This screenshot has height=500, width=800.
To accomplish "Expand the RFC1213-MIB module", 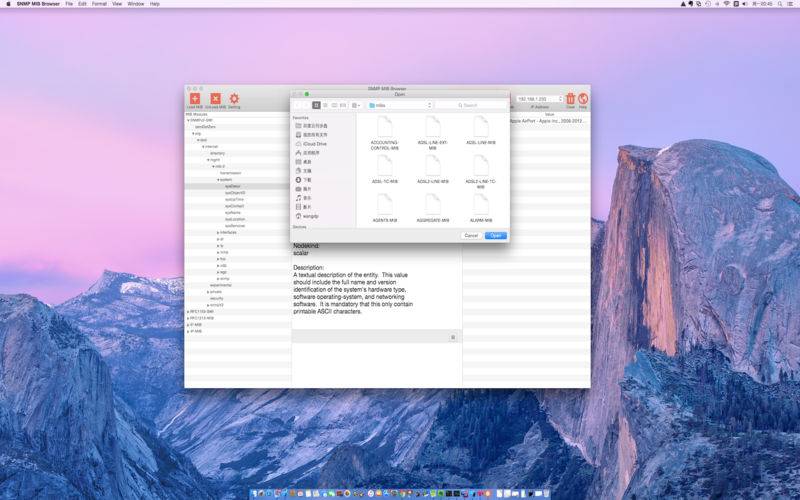I will pos(188,318).
